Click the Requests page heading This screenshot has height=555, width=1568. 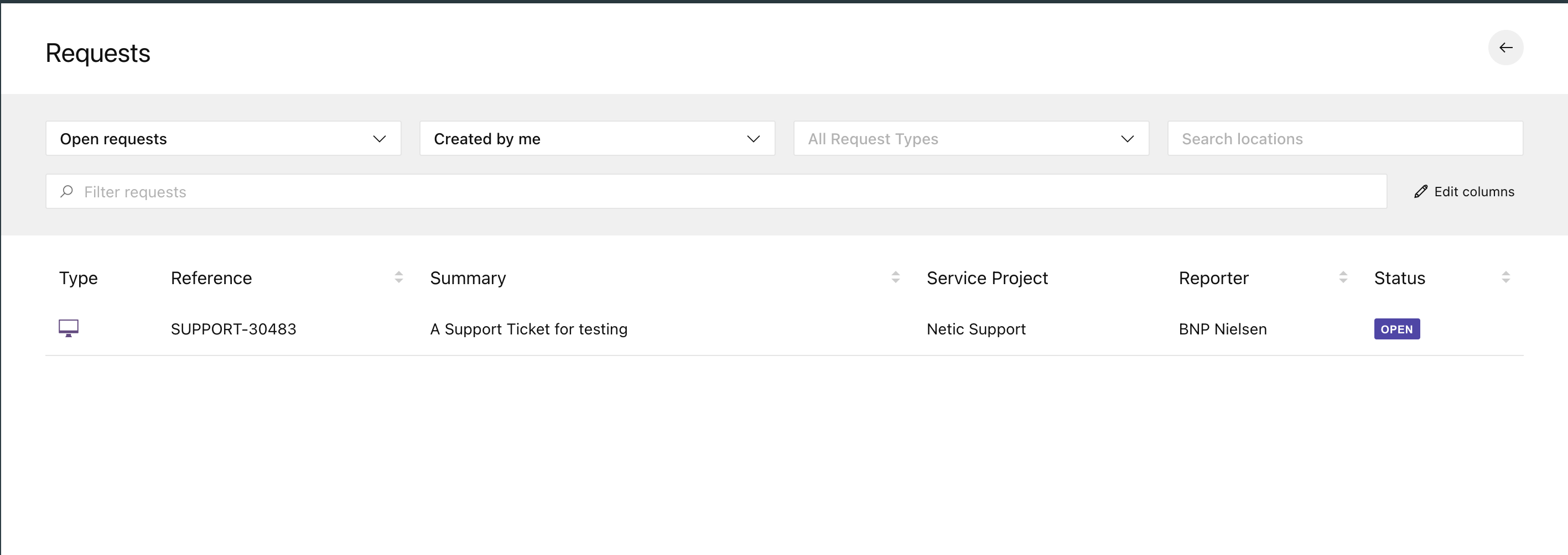coord(97,54)
